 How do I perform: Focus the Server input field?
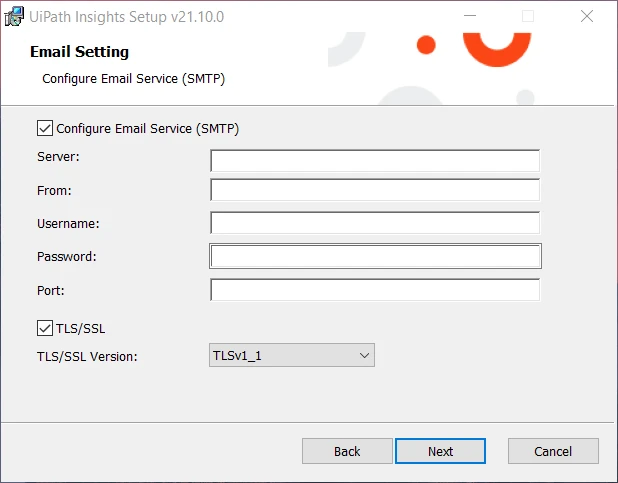375,160
